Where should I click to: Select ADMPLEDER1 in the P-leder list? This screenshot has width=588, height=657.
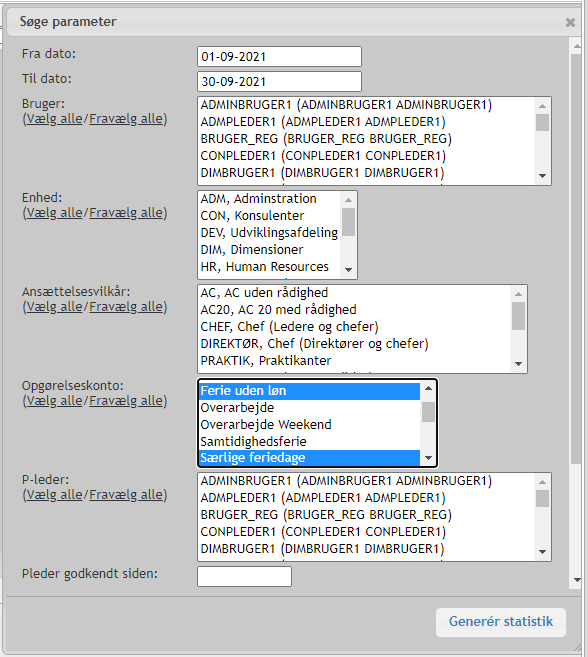[x=366, y=498]
